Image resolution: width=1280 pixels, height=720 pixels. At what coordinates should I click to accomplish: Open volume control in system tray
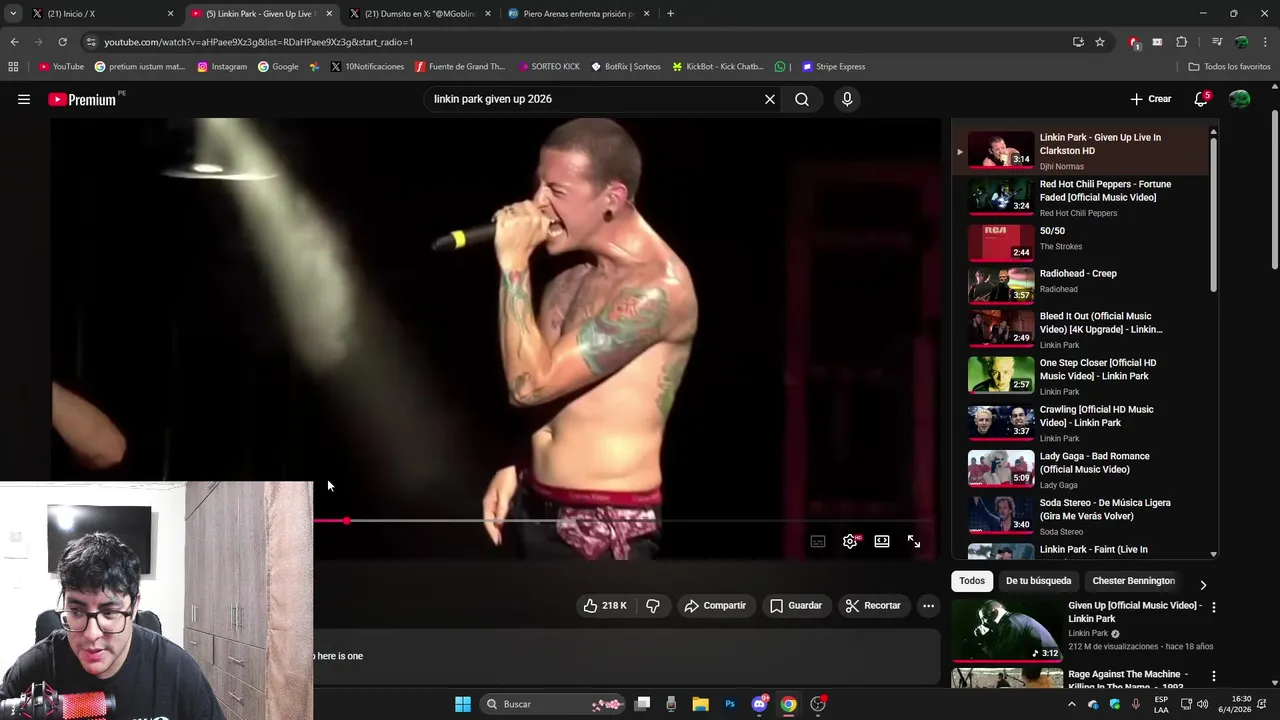[x=1203, y=704]
